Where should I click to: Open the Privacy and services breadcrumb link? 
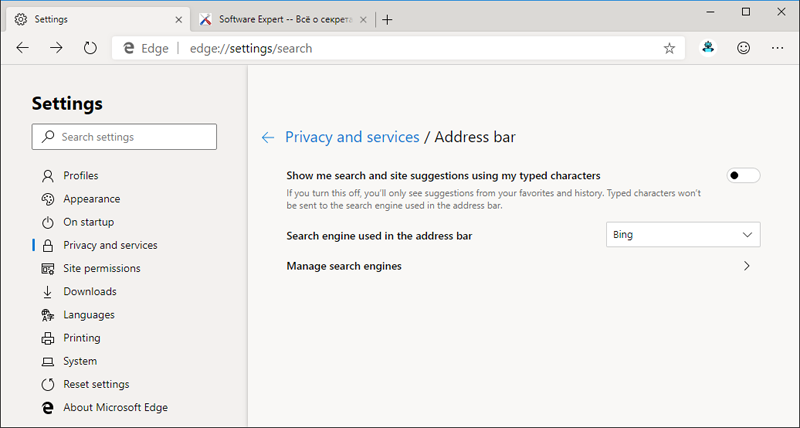pos(352,137)
